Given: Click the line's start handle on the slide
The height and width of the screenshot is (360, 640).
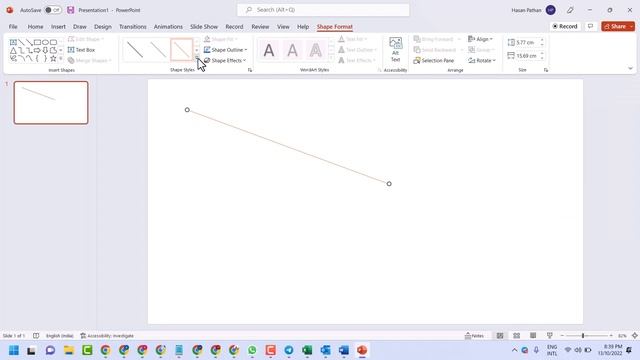Looking at the screenshot, I should tap(187, 110).
